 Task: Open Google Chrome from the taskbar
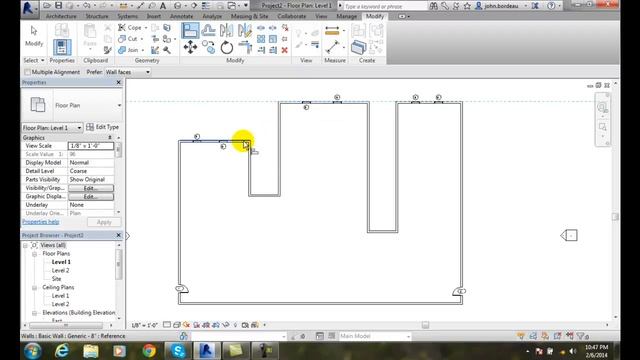[149, 351]
